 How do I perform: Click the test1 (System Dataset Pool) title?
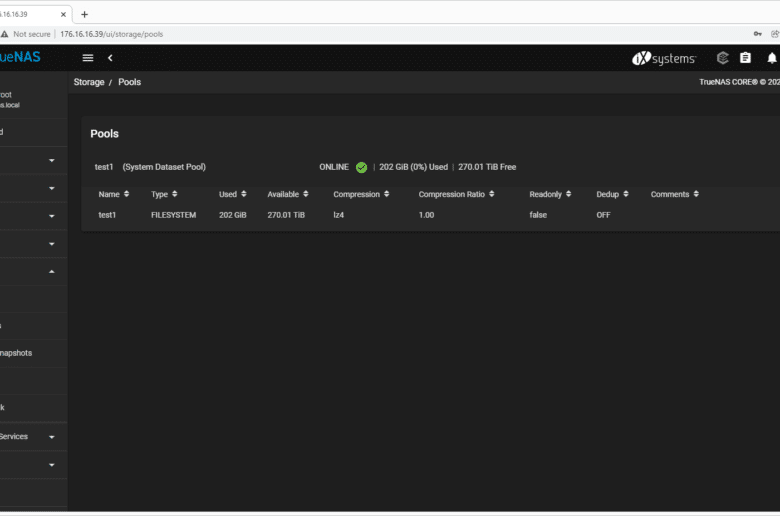tap(150, 167)
